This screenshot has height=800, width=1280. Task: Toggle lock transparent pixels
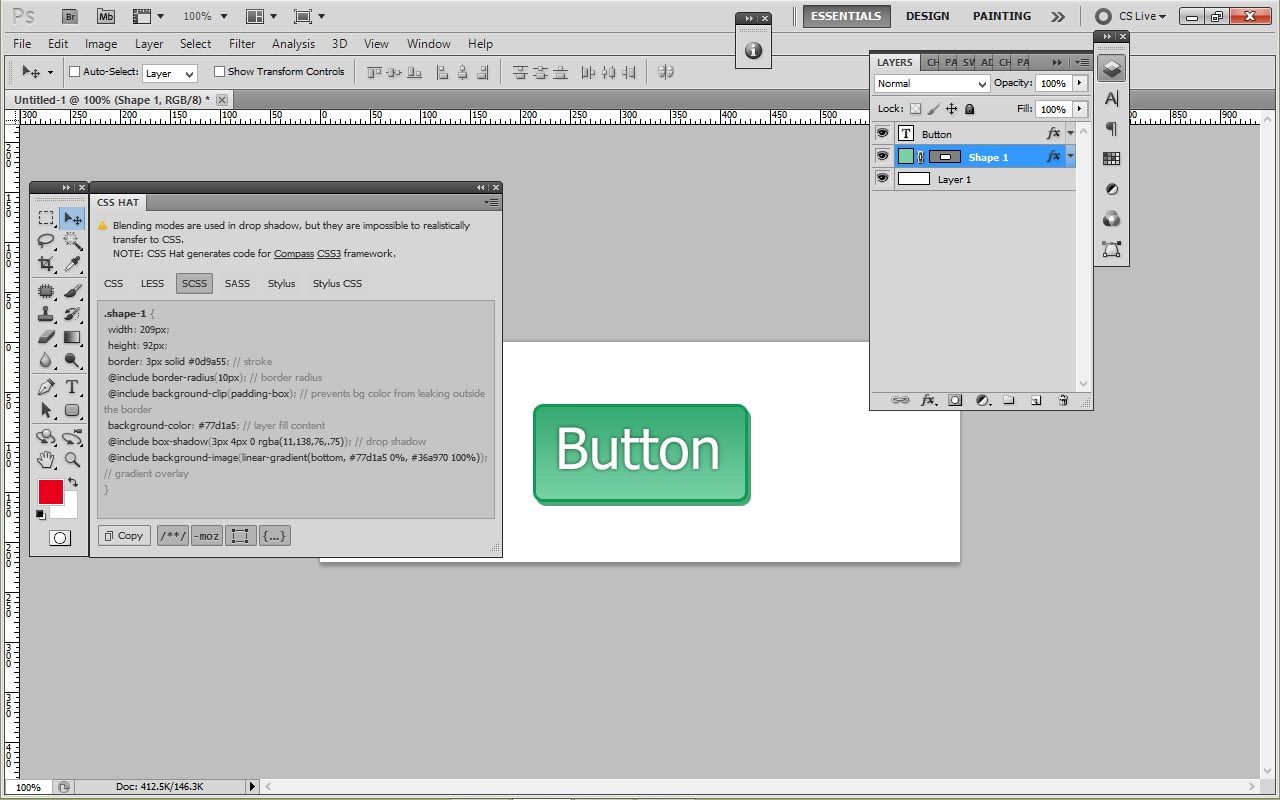(915, 109)
